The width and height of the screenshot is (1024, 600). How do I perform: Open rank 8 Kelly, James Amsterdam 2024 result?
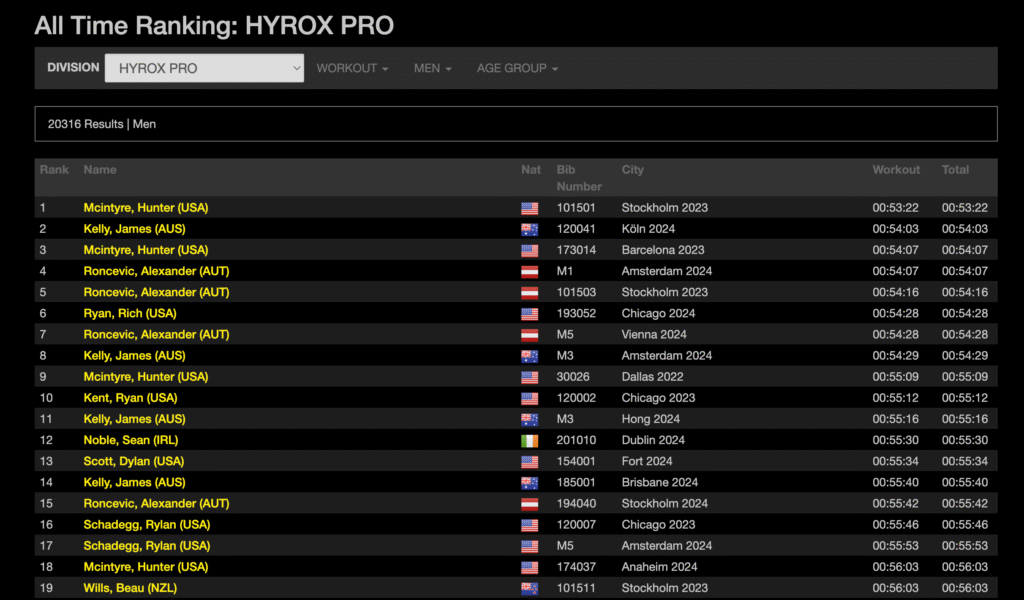coord(135,356)
